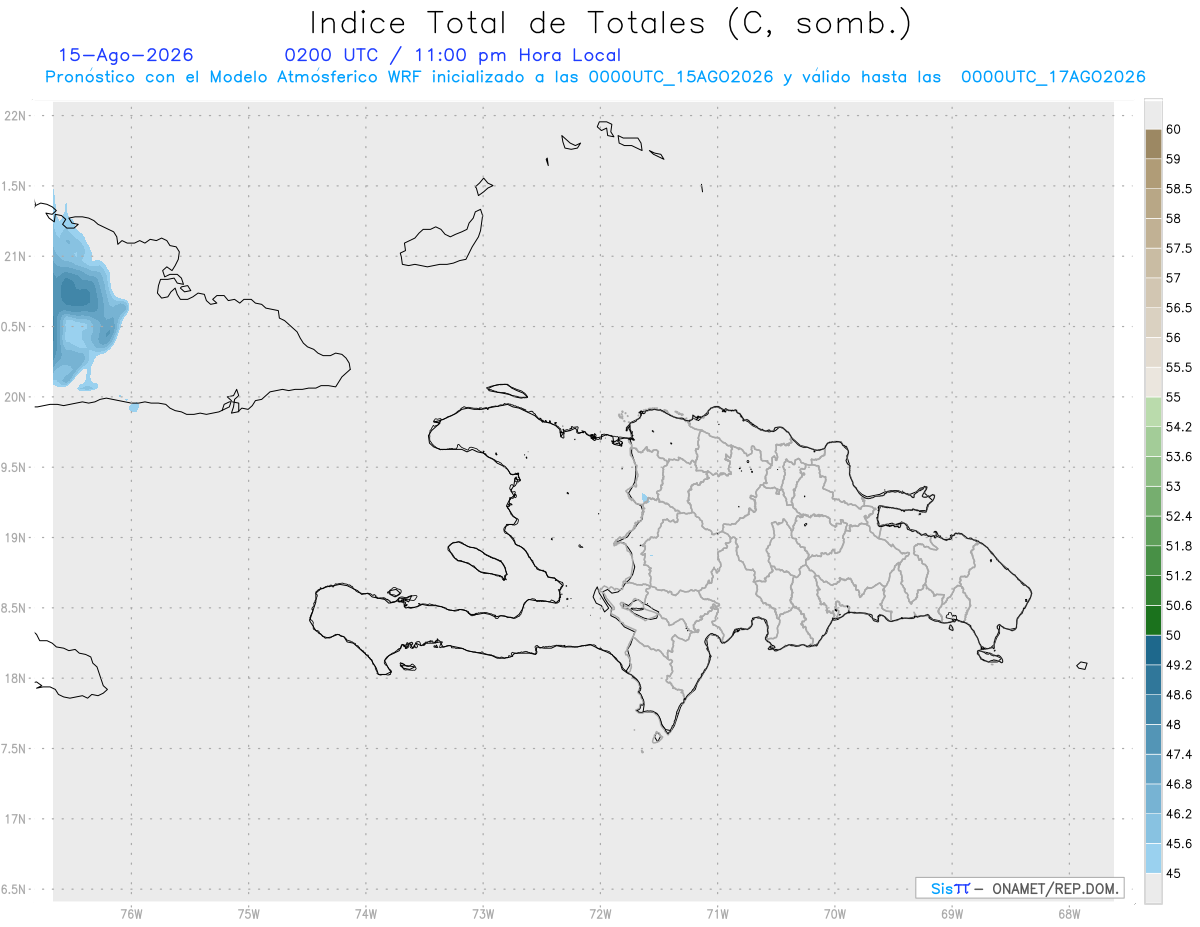This screenshot has height=927, width=1200.
Task: Click the darkest blue core of the shaded area
Action: tap(75, 293)
